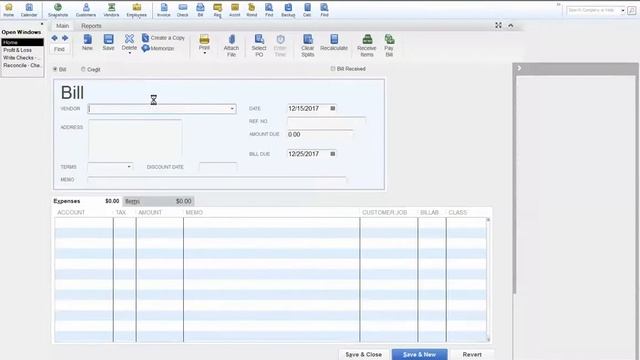Toggle the Bill Received checkbox
Viewport: 640px width, 360px height.
tap(333, 69)
